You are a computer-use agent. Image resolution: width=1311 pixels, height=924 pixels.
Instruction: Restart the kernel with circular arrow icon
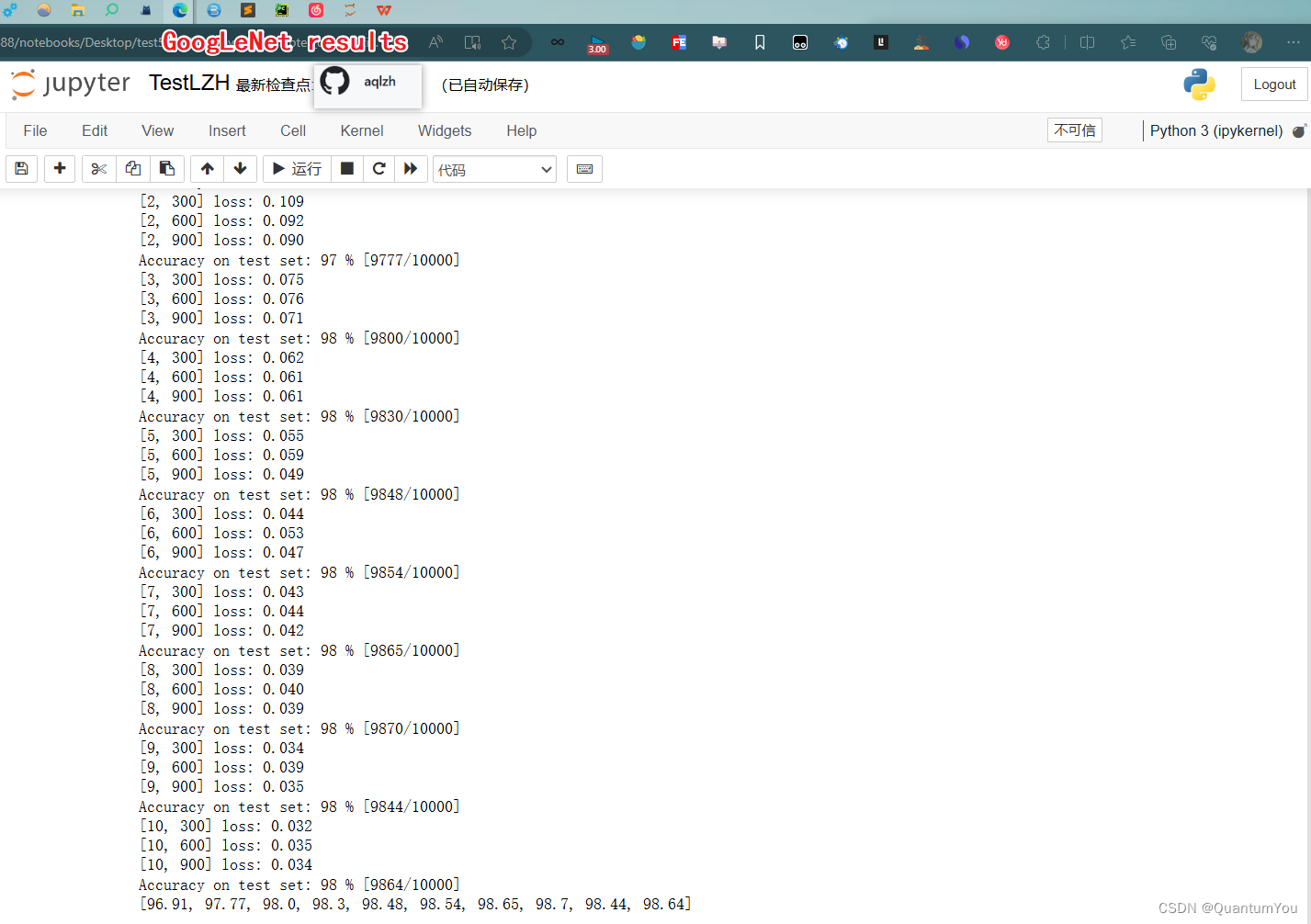pos(379,169)
